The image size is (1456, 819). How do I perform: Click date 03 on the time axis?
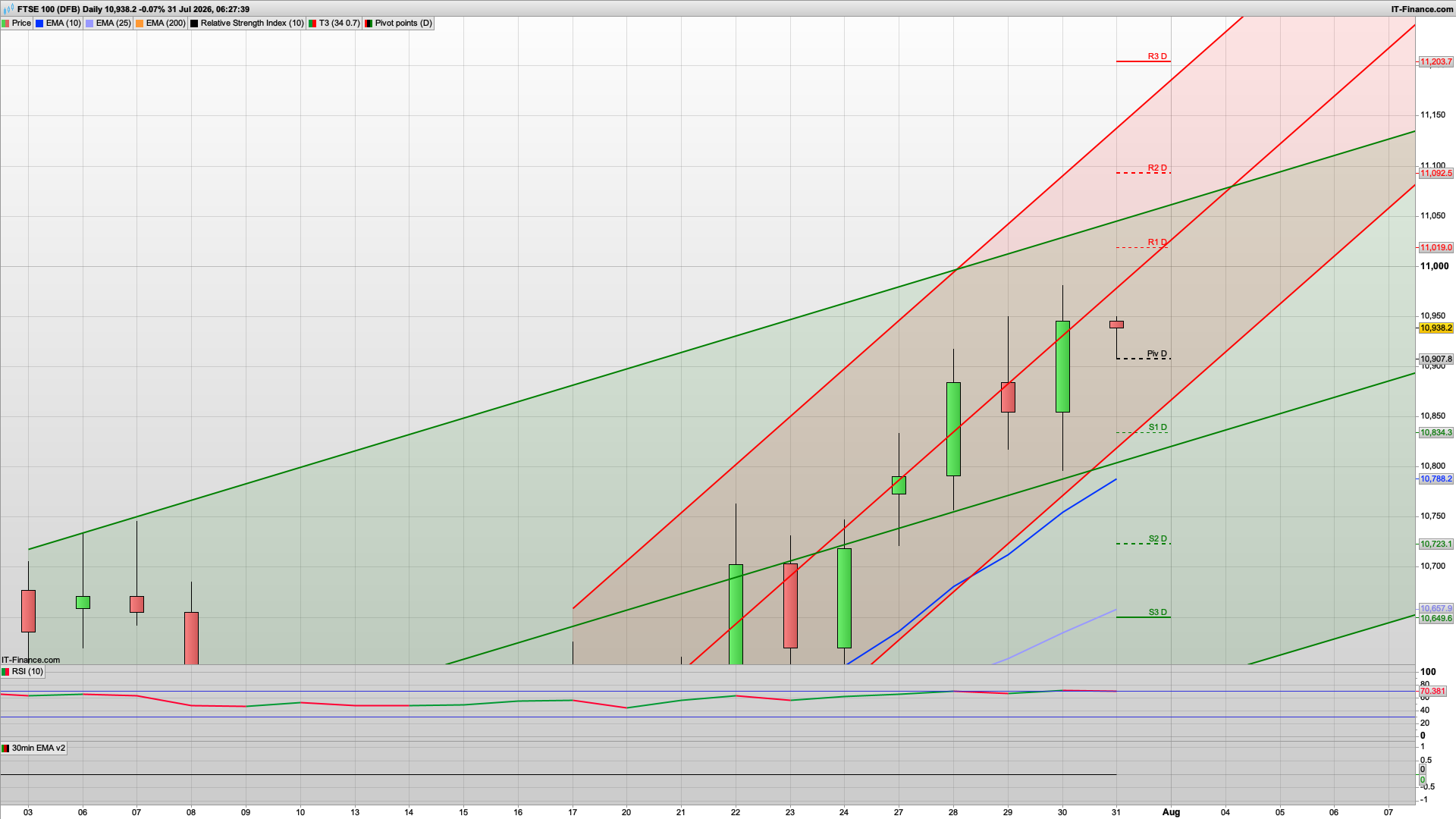pos(28,812)
